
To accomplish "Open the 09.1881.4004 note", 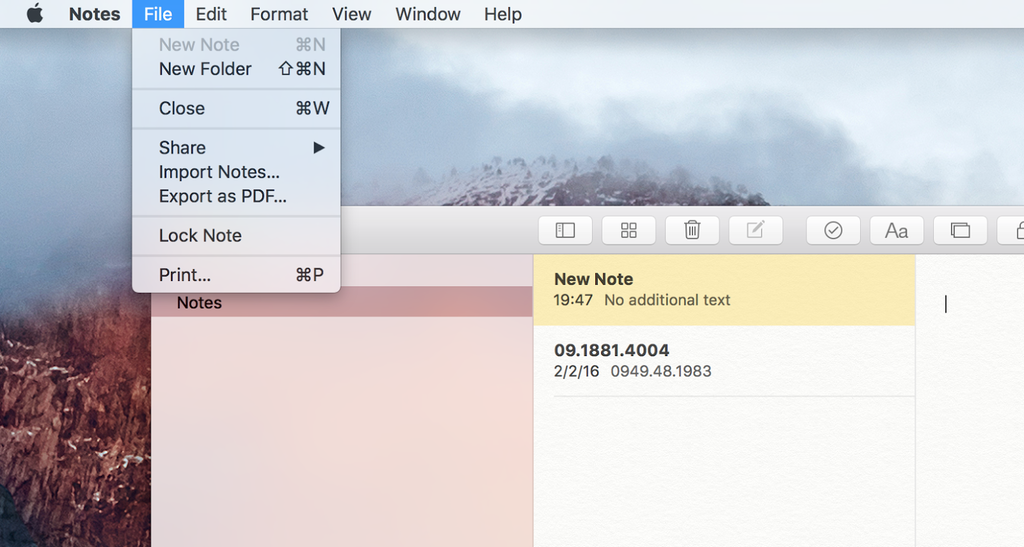I will click(x=724, y=360).
